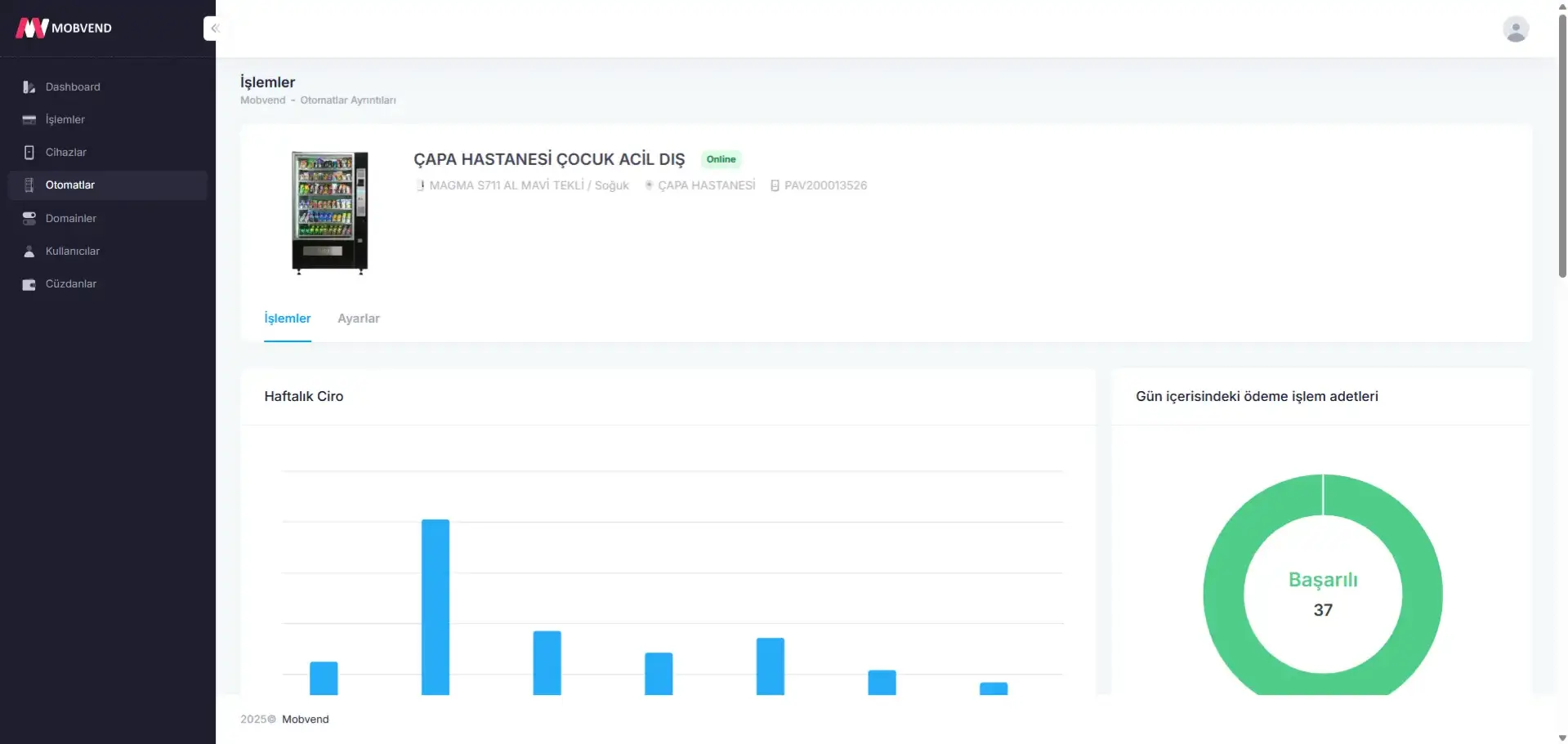Viewport: 1568px width, 744px height.
Task: Click the vending machine thumbnail image
Action: click(330, 212)
